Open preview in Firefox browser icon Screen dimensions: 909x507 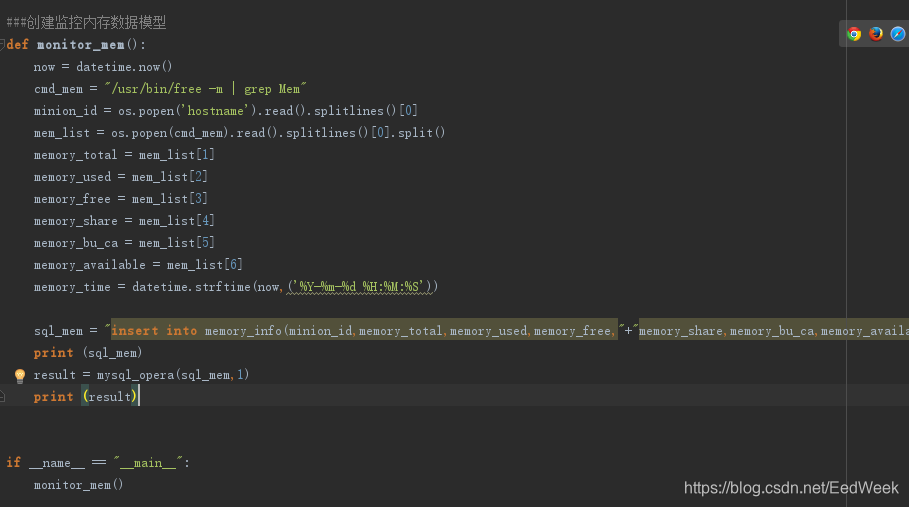click(876, 34)
